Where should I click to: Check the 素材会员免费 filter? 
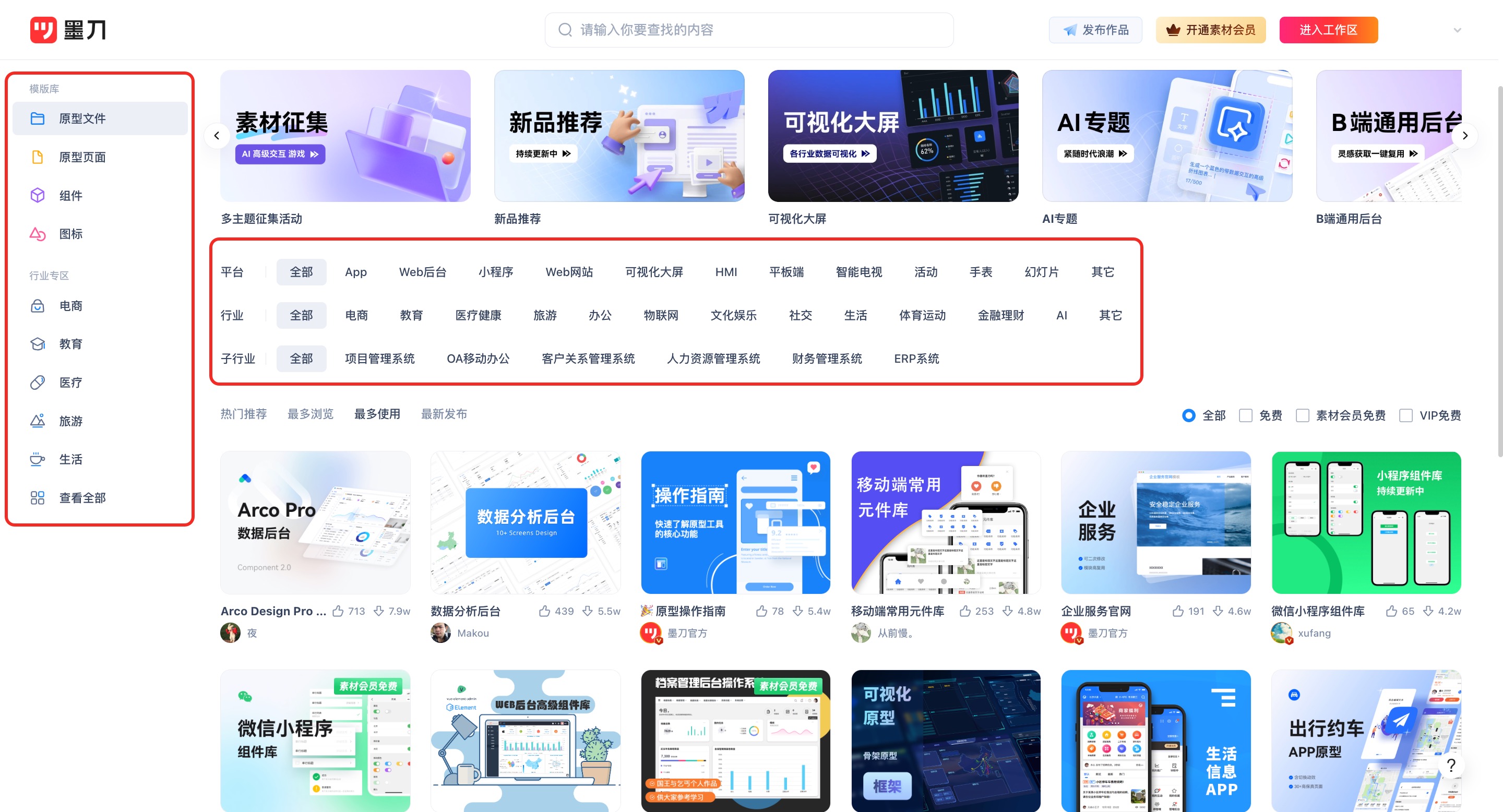(x=1302, y=415)
